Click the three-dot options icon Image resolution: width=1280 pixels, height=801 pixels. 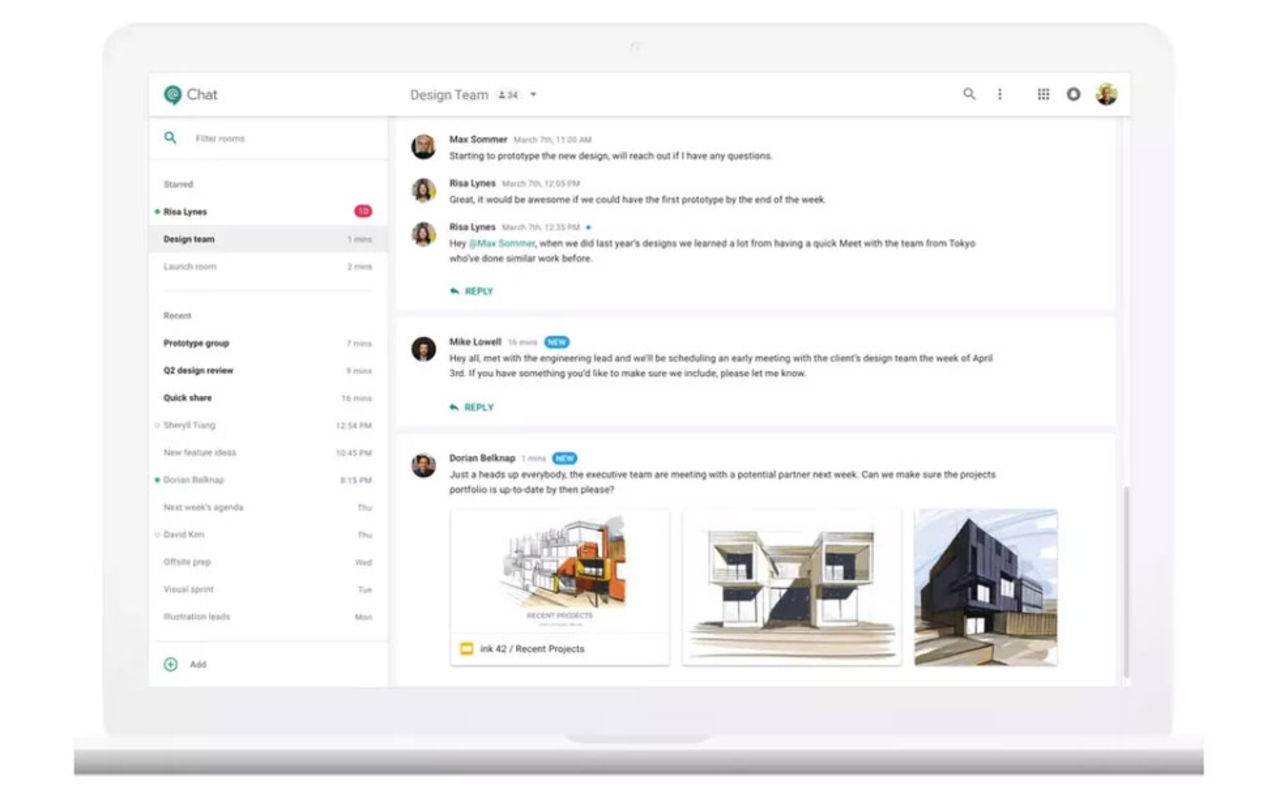click(x=1000, y=93)
